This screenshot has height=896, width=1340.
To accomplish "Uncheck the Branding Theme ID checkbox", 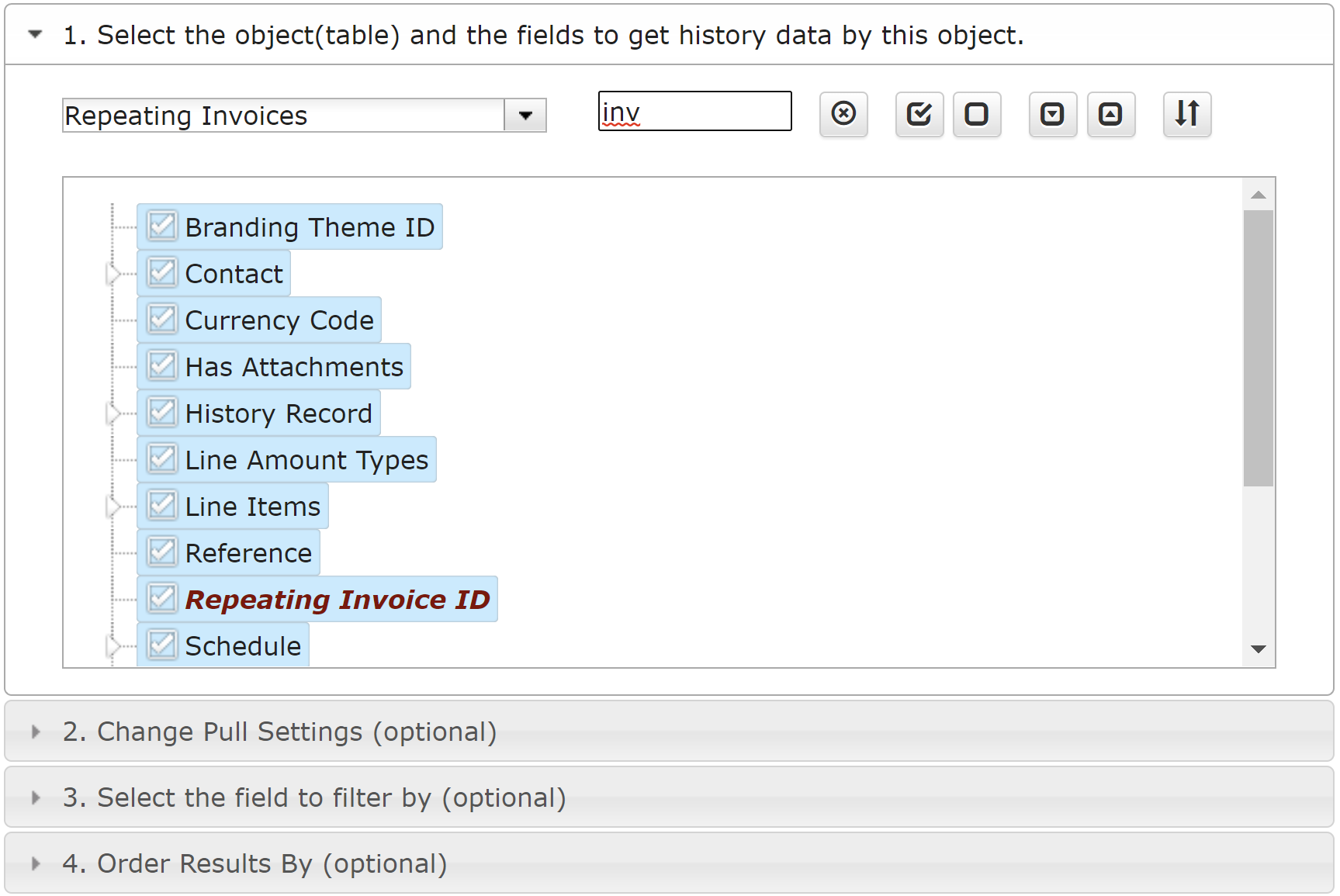I will click(x=162, y=227).
